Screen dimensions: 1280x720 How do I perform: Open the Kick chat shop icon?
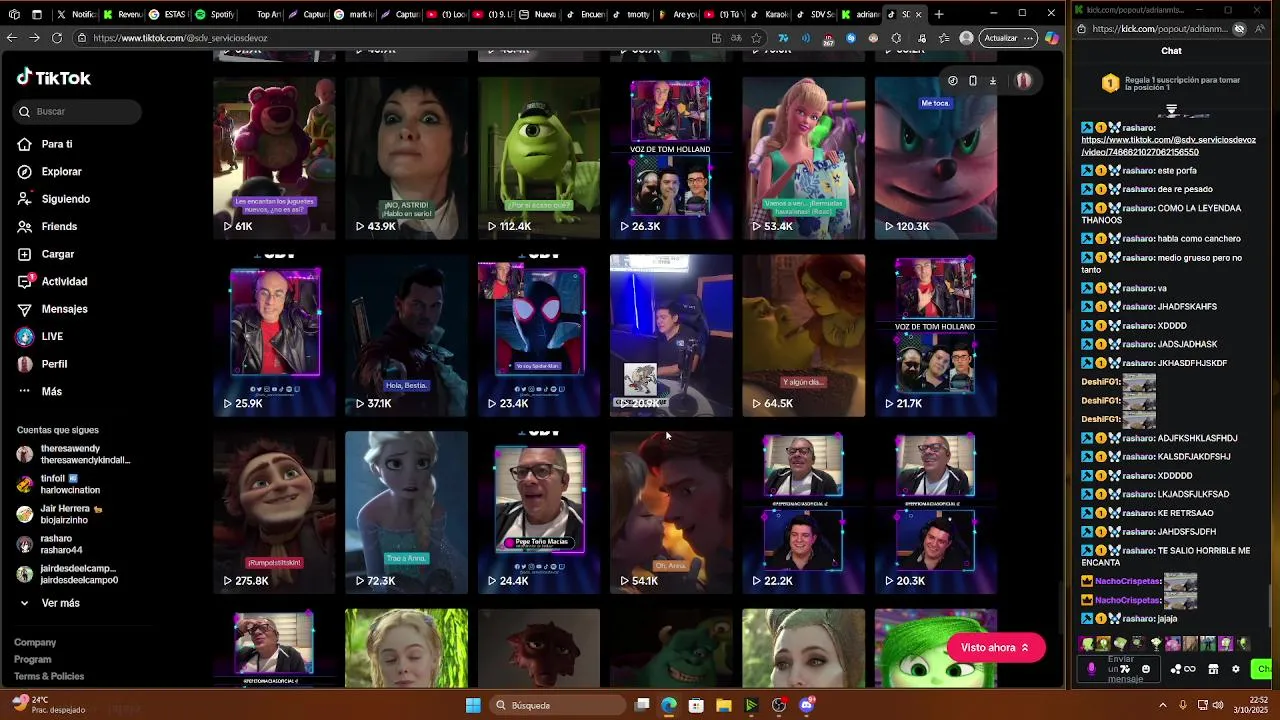tap(1213, 669)
